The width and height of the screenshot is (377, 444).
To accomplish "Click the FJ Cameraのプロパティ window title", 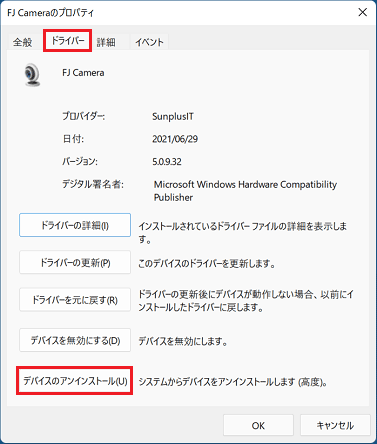I will [50, 13].
